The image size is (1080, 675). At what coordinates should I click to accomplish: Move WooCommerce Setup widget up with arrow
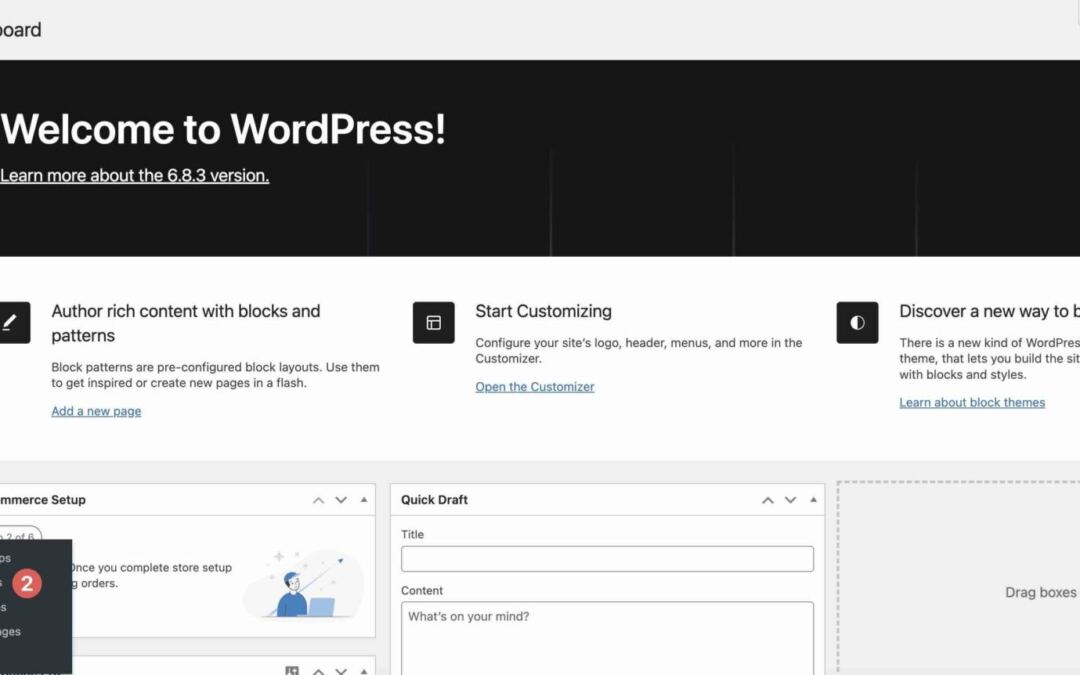click(318, 500)
